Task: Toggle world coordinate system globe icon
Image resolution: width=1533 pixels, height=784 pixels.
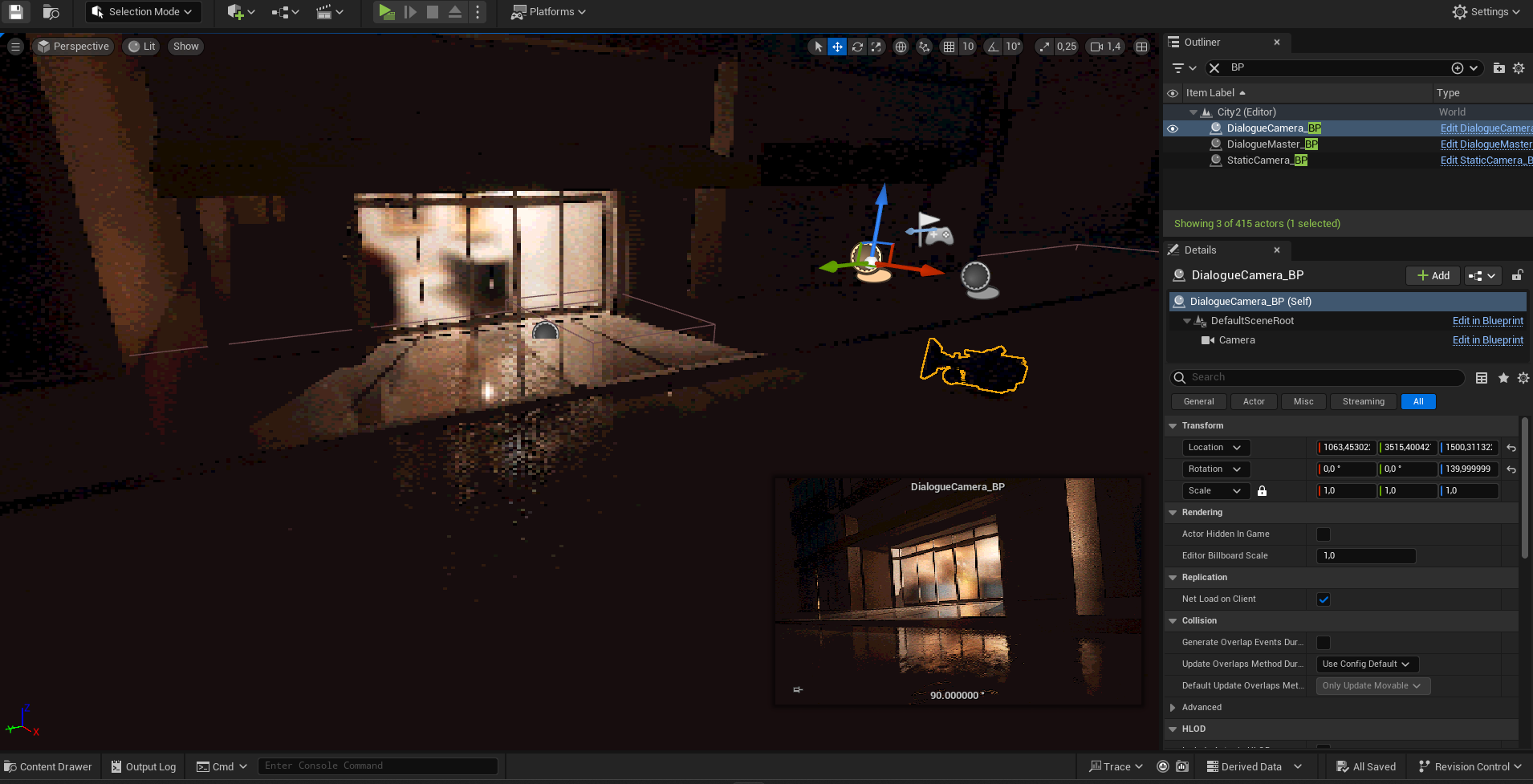Action: point(901,47)
